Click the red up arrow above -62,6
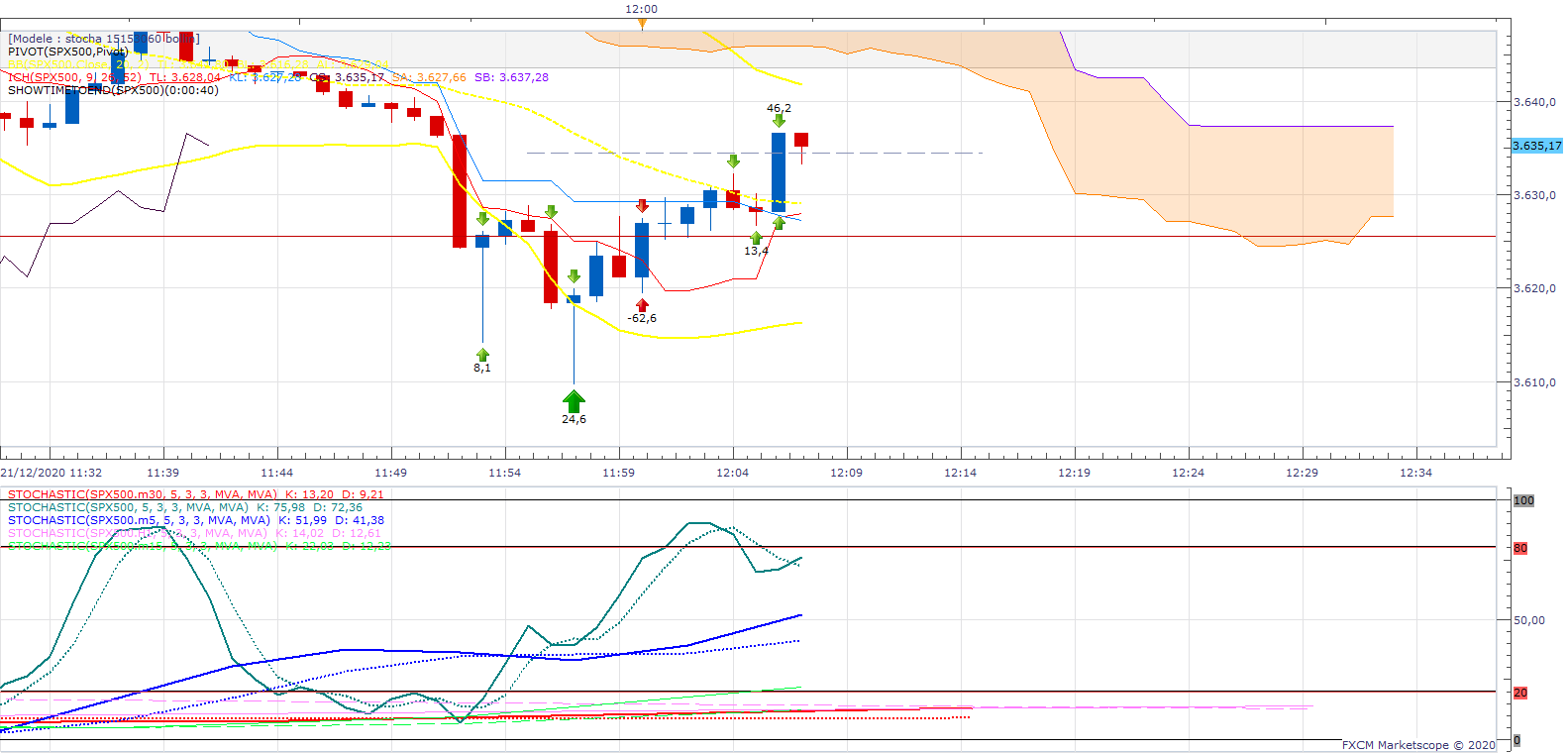Screen dimensions: 1568x753 click(x=642, y=304)
